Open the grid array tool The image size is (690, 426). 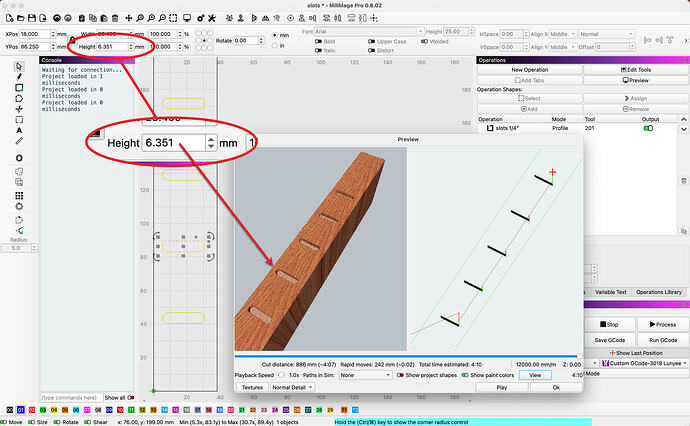19,196
